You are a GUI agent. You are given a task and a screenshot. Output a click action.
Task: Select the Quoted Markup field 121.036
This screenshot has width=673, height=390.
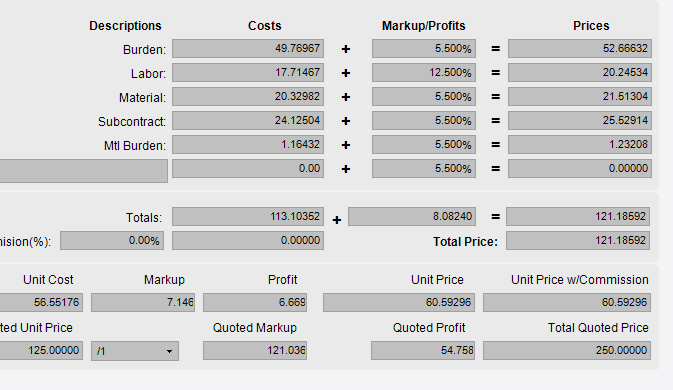tap(255, 351)
